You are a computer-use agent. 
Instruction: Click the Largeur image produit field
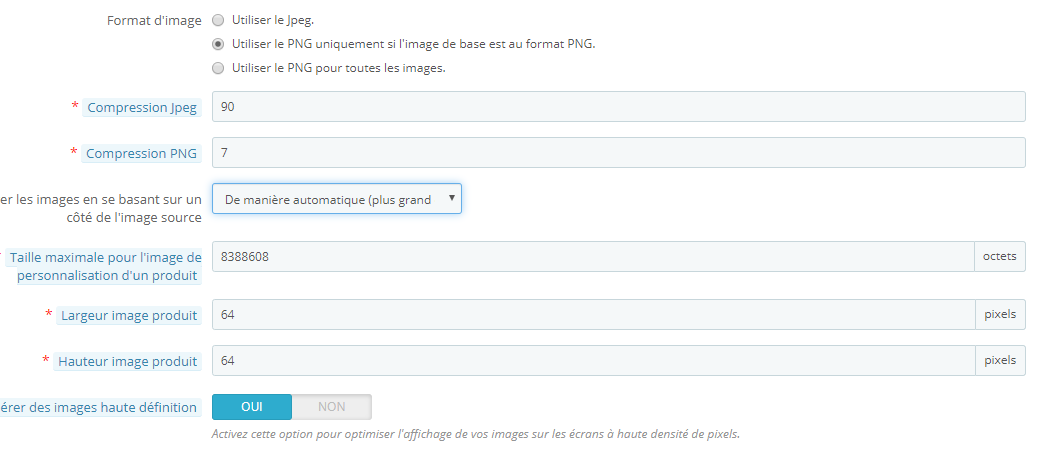pos(593,314)
